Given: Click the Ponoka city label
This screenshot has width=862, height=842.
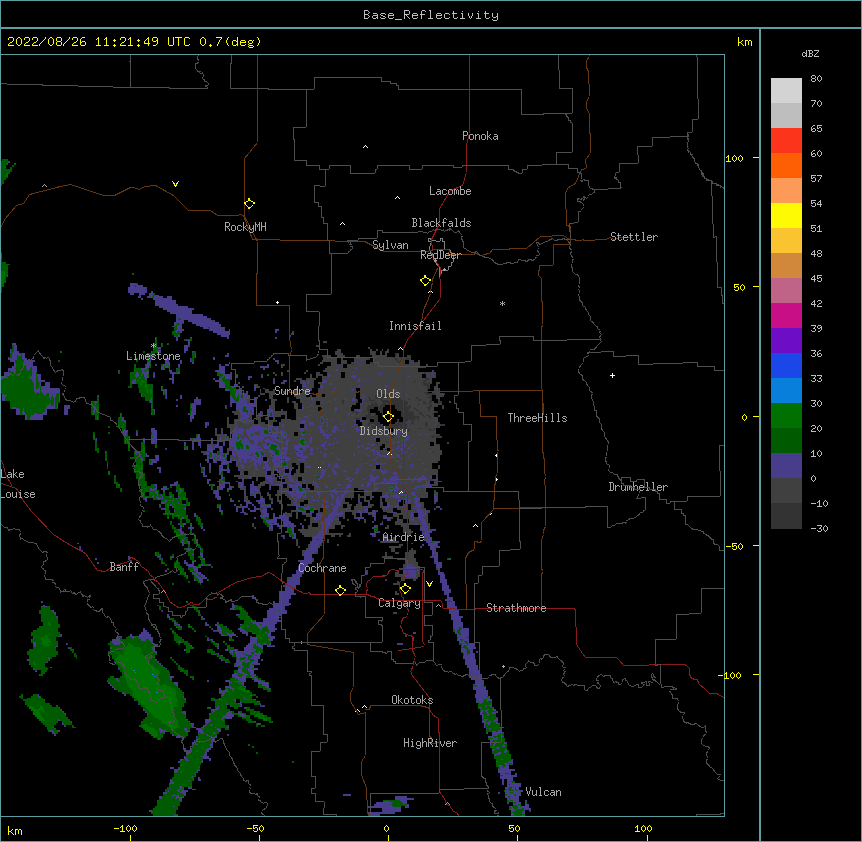Looking at the screenshot, I should click(x=480, y=136).
